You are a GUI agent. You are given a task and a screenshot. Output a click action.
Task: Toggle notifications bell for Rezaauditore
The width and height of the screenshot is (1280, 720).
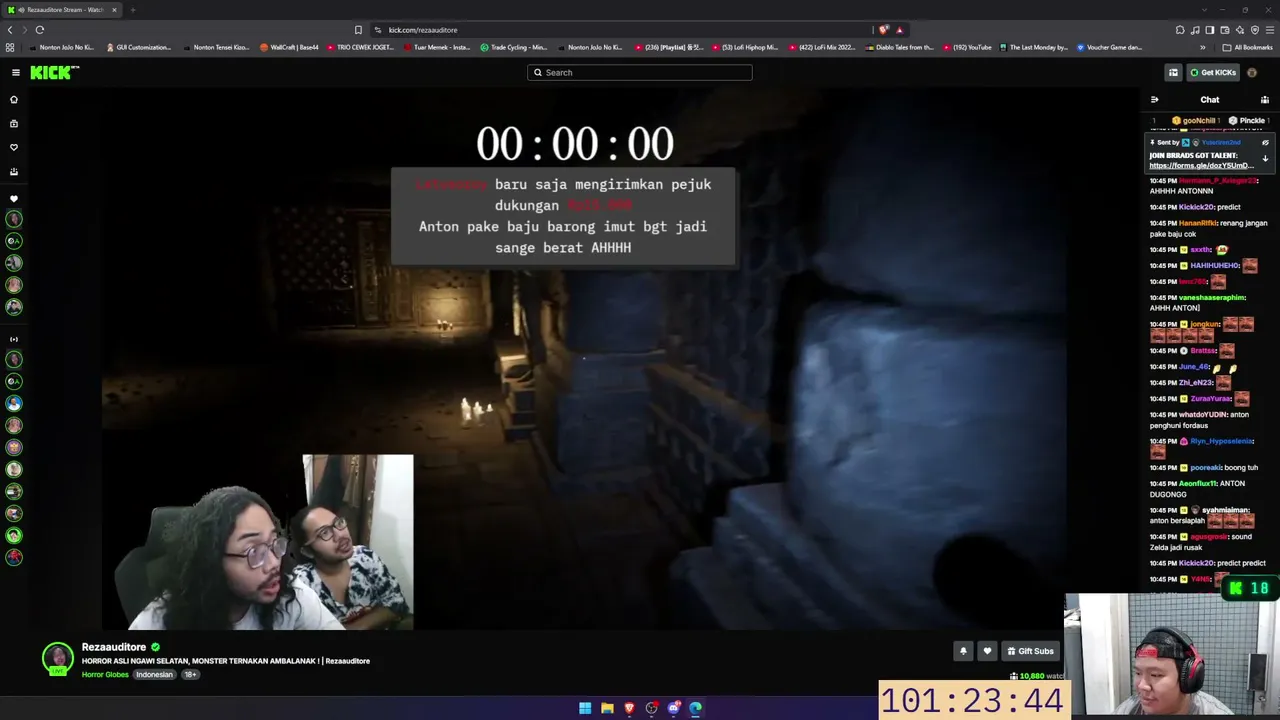tap(963, 651)
